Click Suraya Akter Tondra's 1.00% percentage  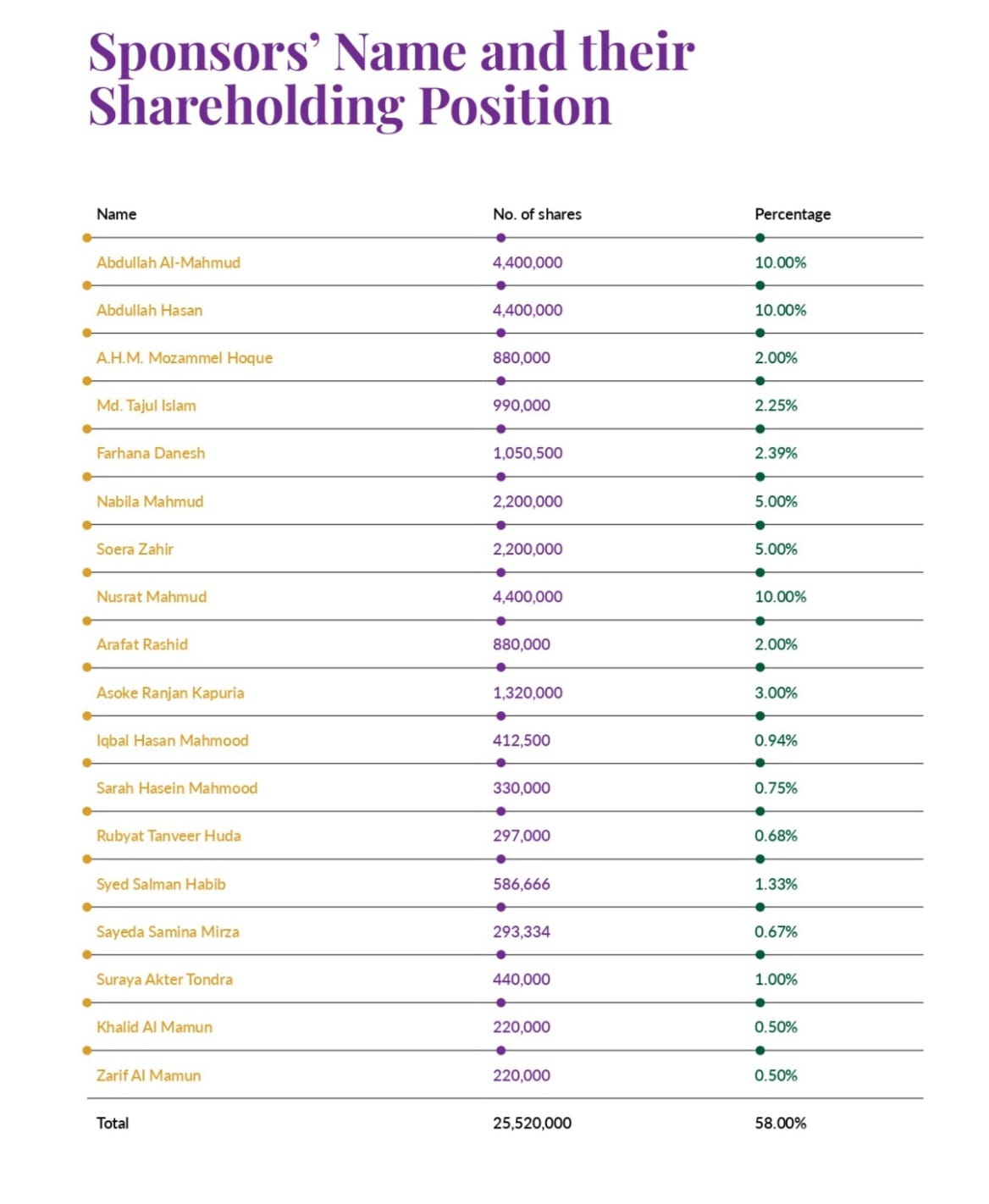[x=776, y=980]
